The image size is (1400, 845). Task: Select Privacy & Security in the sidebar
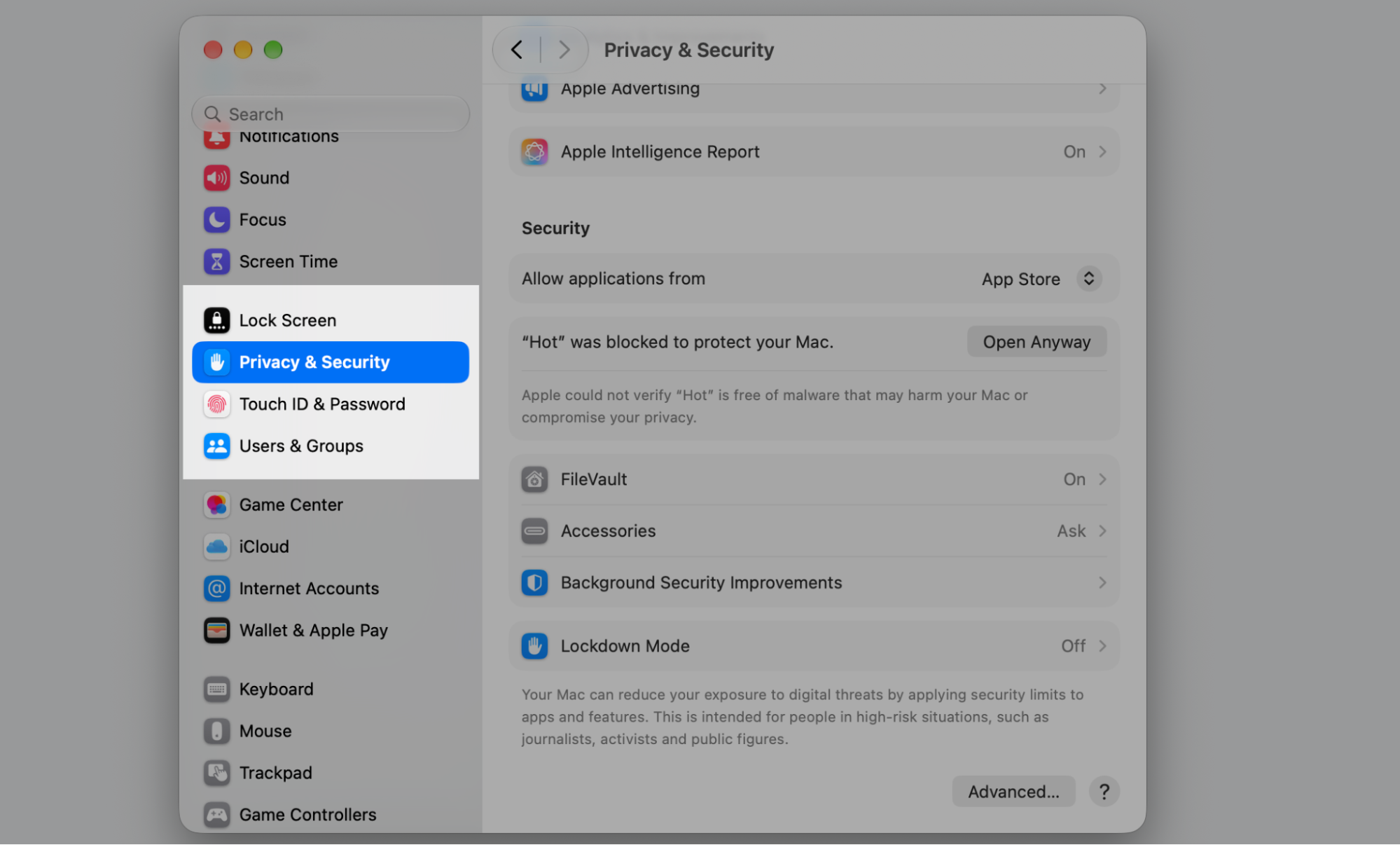[x=331, y=362]
